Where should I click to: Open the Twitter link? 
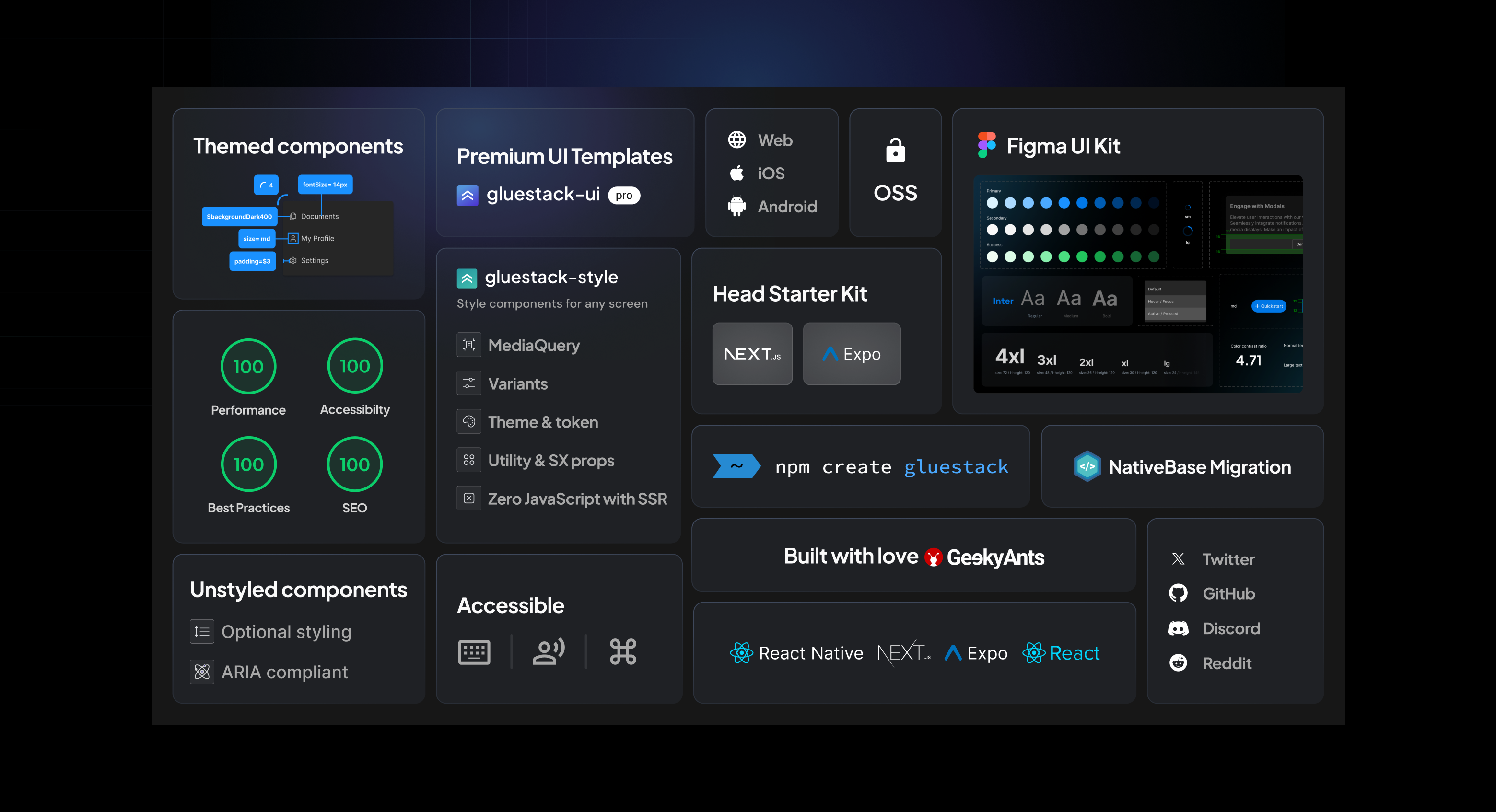click(x=1228, y=559)
